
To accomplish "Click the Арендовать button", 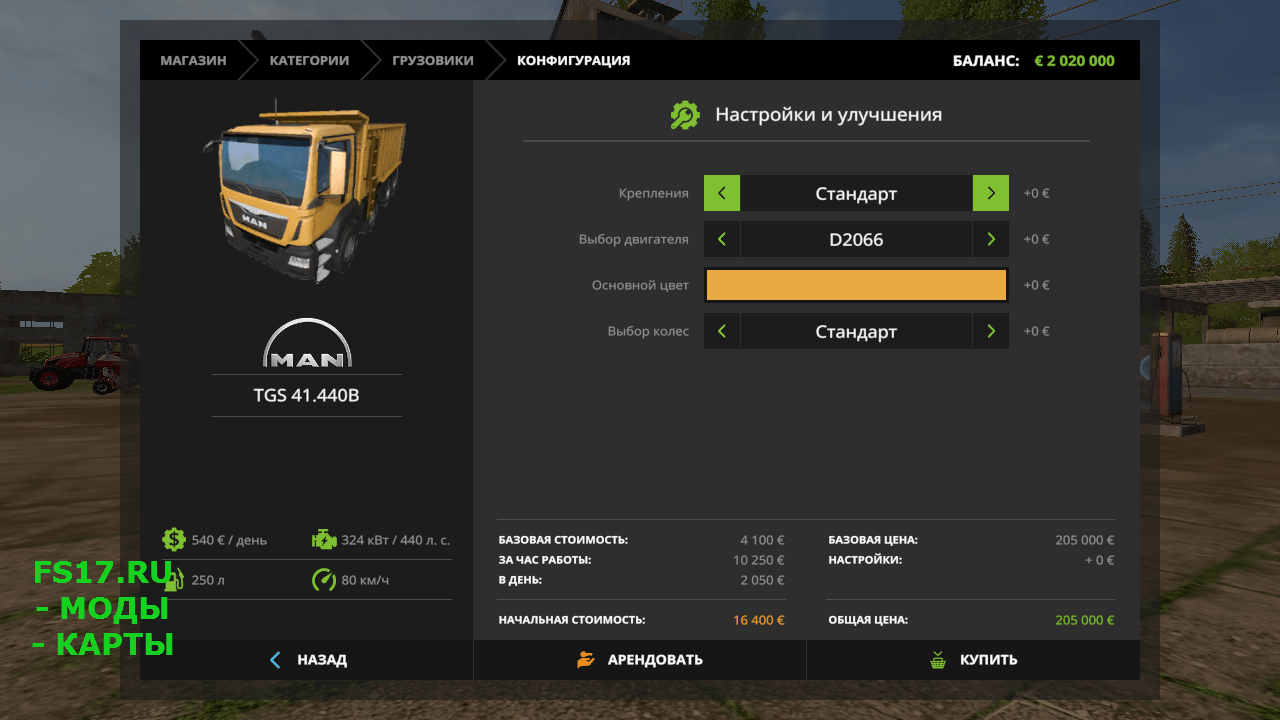I will (640, 660).
